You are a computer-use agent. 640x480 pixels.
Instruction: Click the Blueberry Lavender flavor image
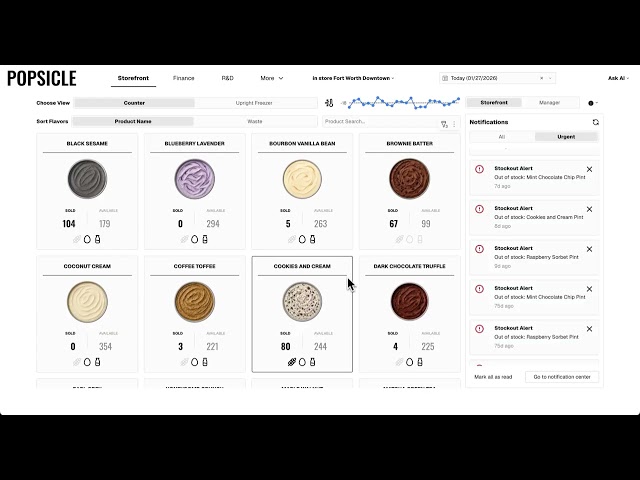(195, 179)
